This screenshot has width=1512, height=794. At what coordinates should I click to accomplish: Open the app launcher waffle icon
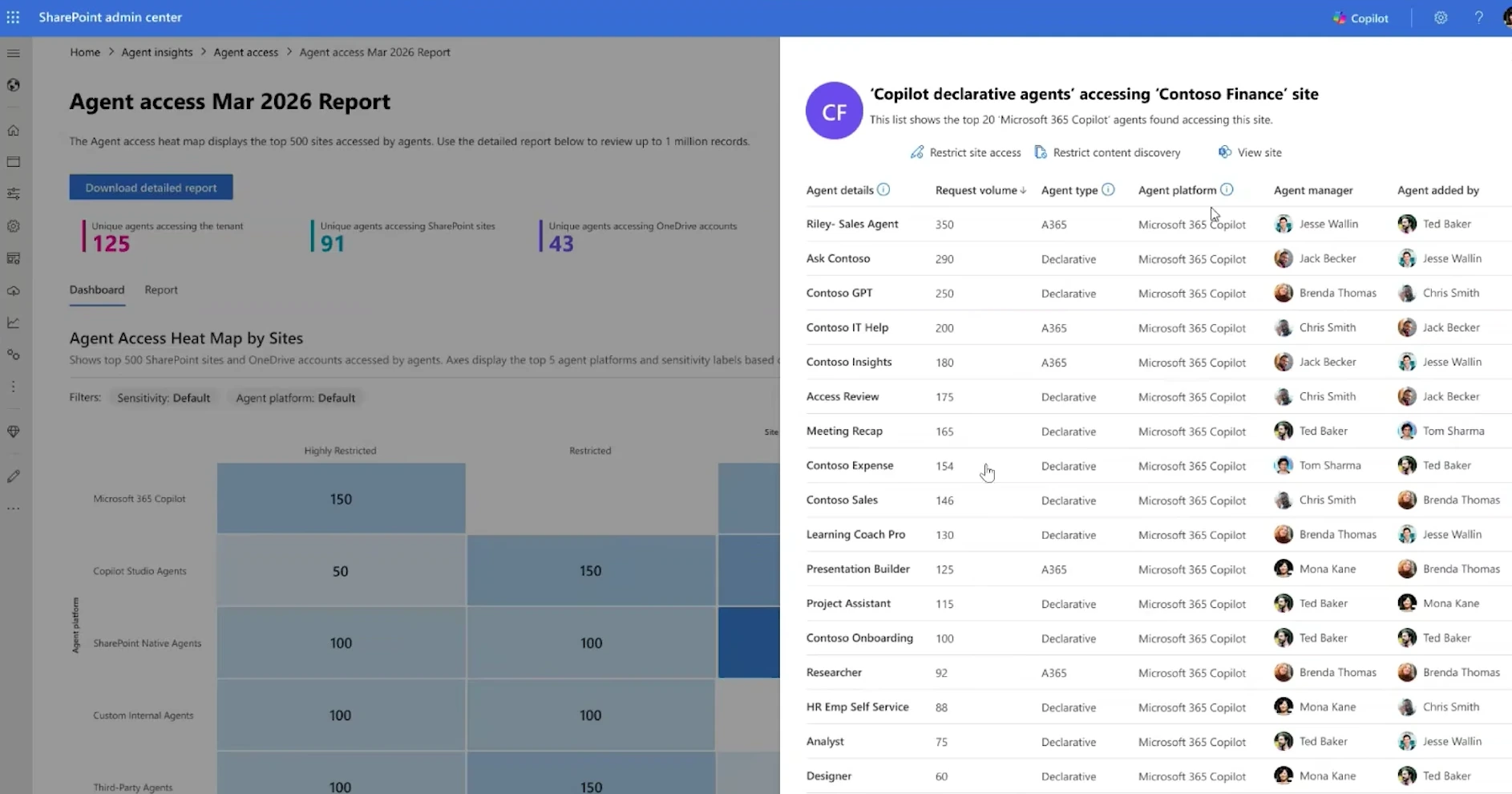click(14, 17)
